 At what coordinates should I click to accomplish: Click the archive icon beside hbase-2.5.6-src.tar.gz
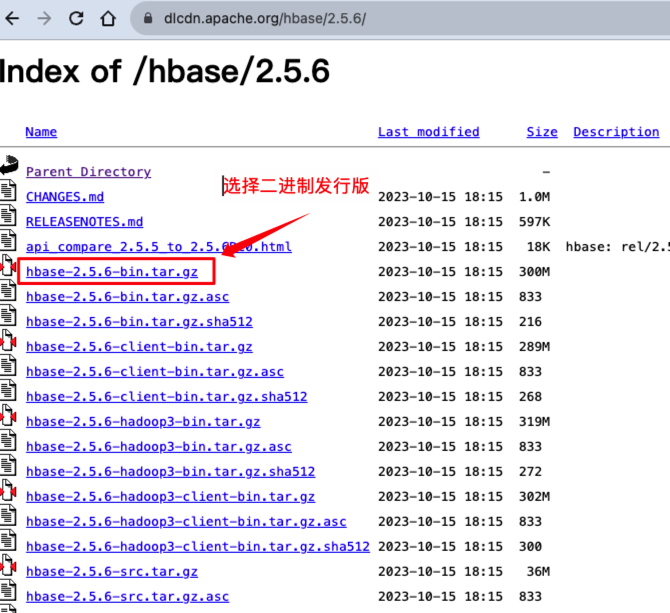tap(8, 565)
